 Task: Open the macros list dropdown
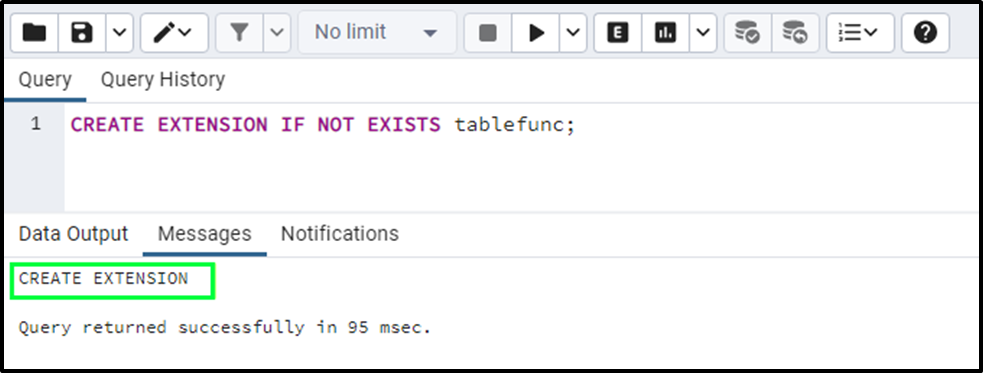(860, 33)
